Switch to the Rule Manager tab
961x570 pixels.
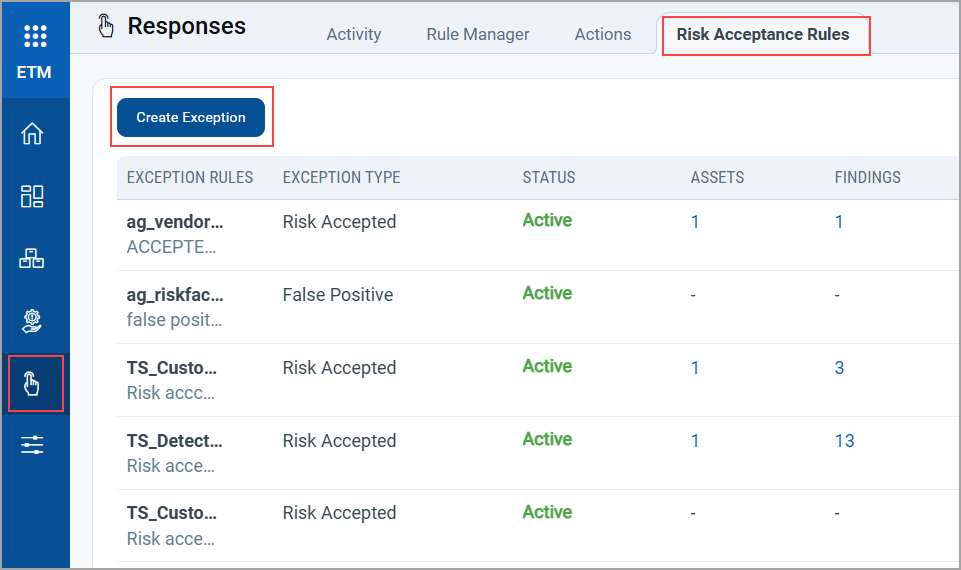tap(477, 34)
